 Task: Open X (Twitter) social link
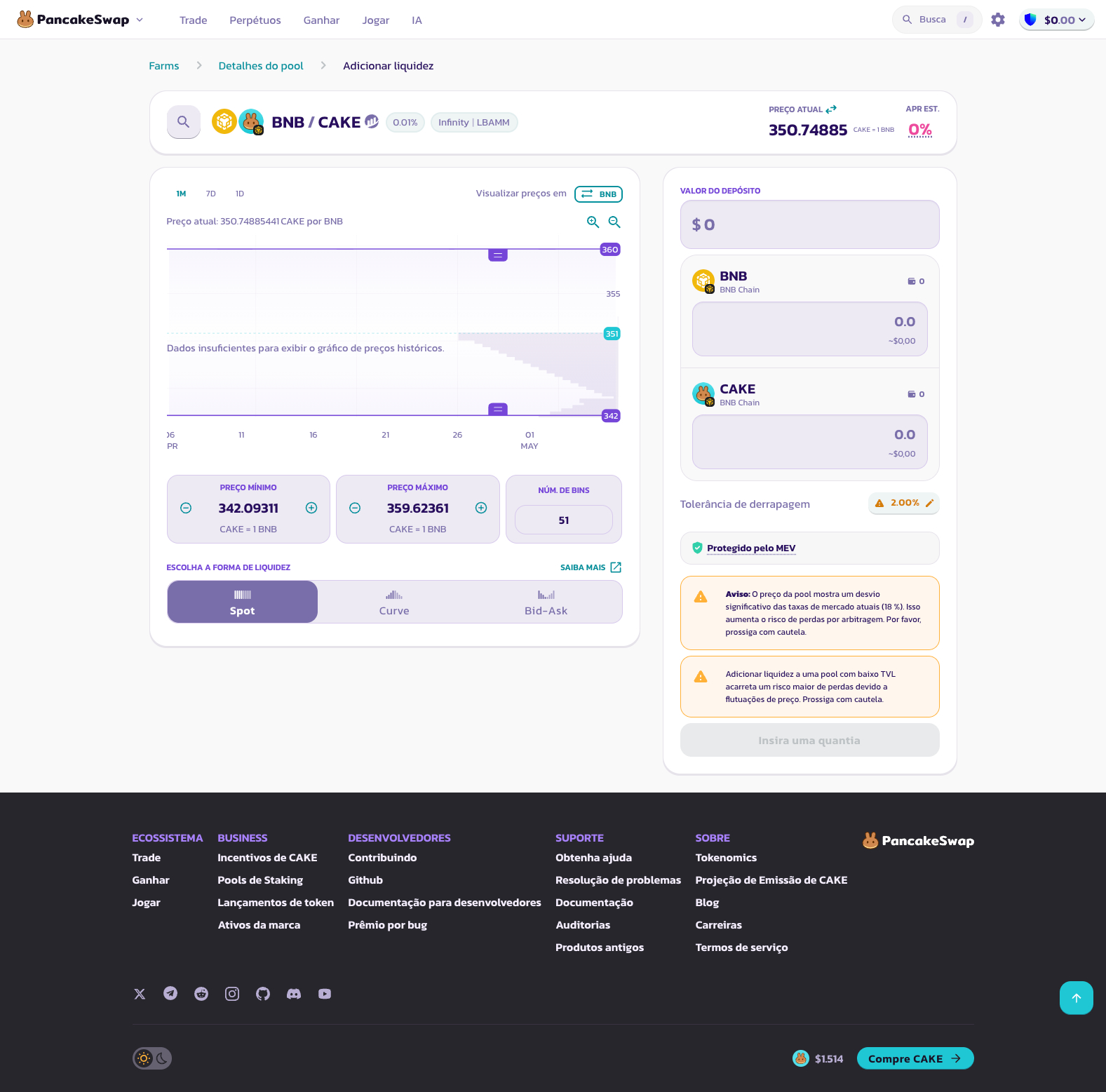click(140, 994)
